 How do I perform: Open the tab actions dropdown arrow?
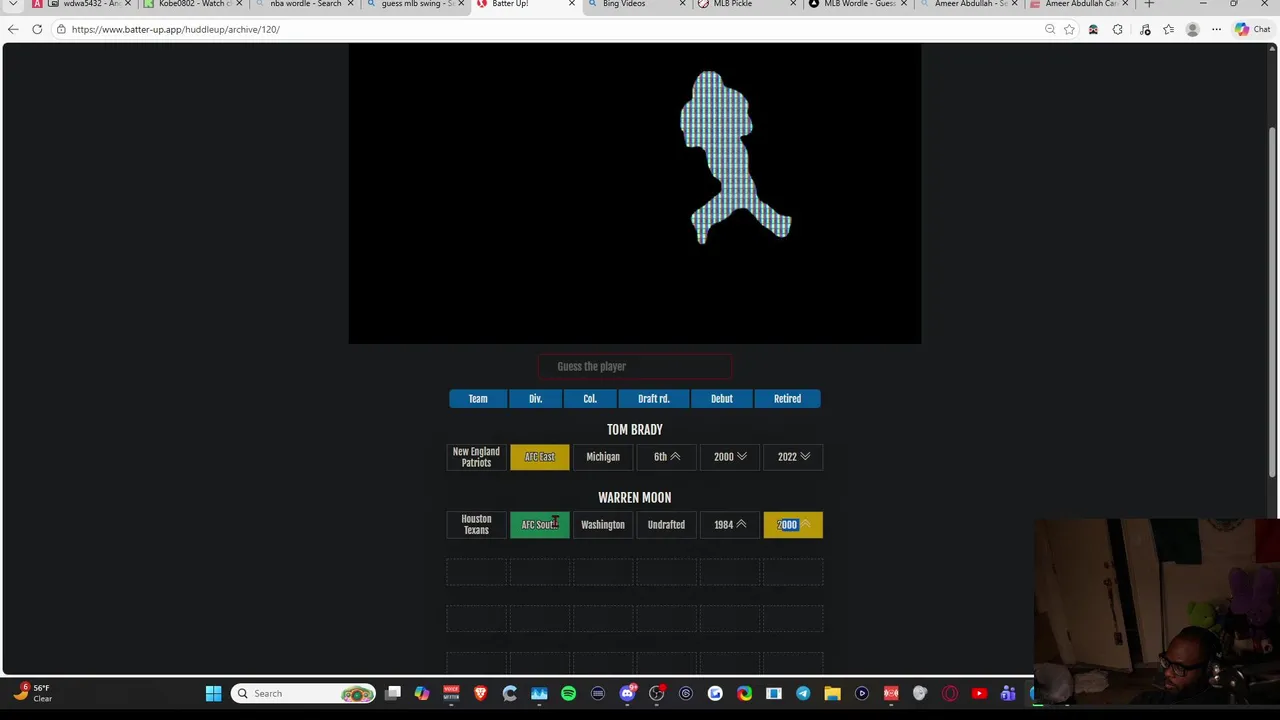pos(13,4)
